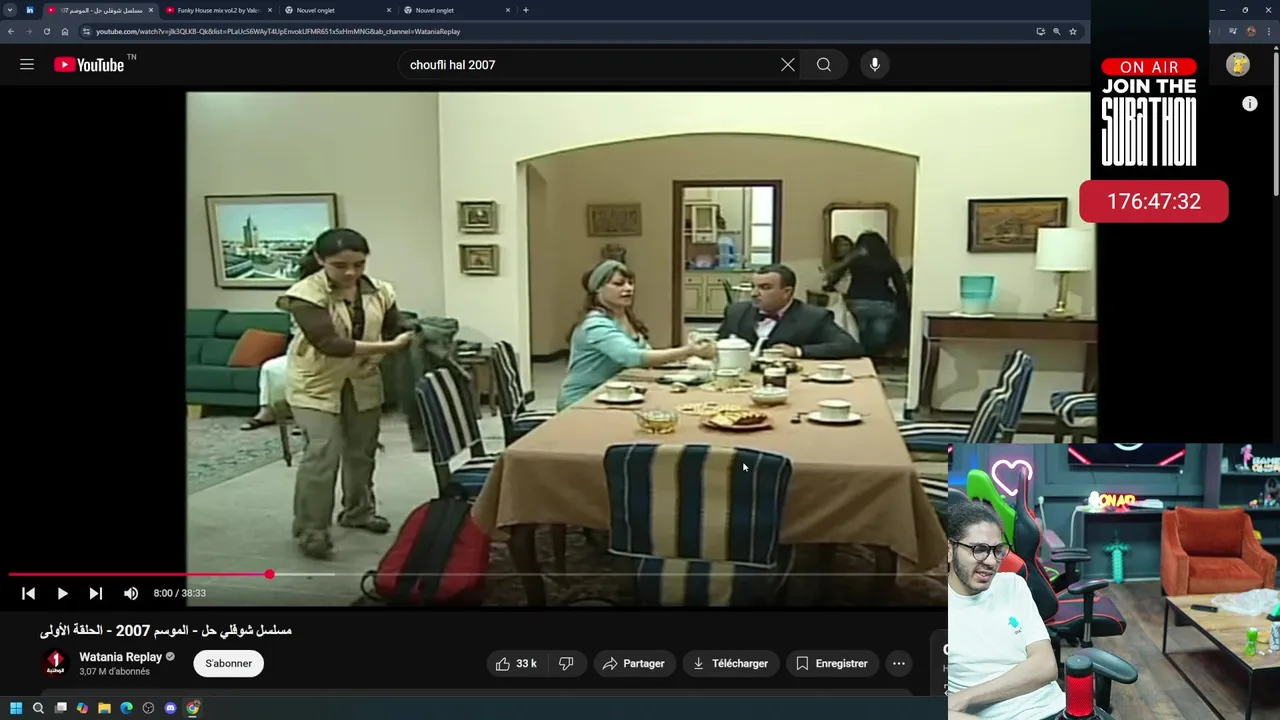The width and height of the screenshot is (1280, 720).
Task: Switch to Funky House mix tab
Action: [218, 10]
